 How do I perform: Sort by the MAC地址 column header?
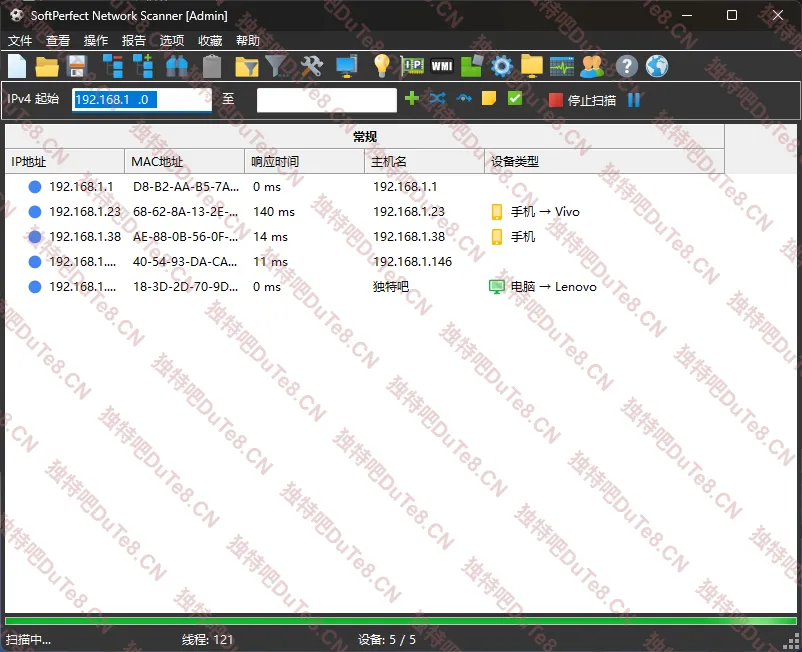click(x=184, y=162)
